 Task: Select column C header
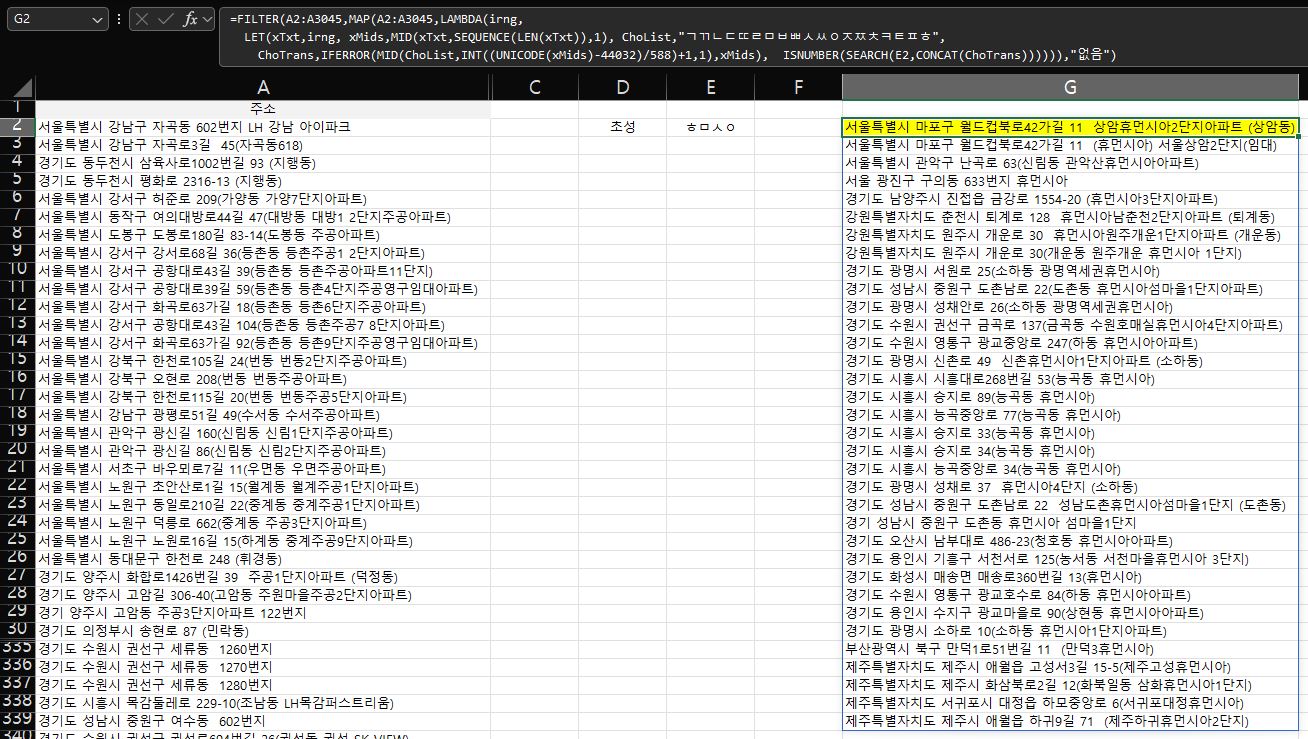[x=534, y=87]
